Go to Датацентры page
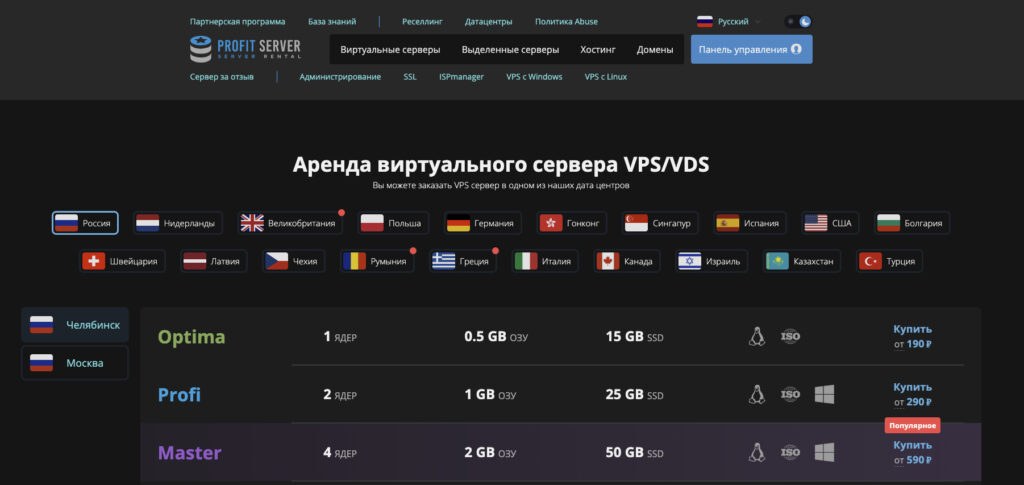Viewport: 1024px width, 485px height. [488, 22]
